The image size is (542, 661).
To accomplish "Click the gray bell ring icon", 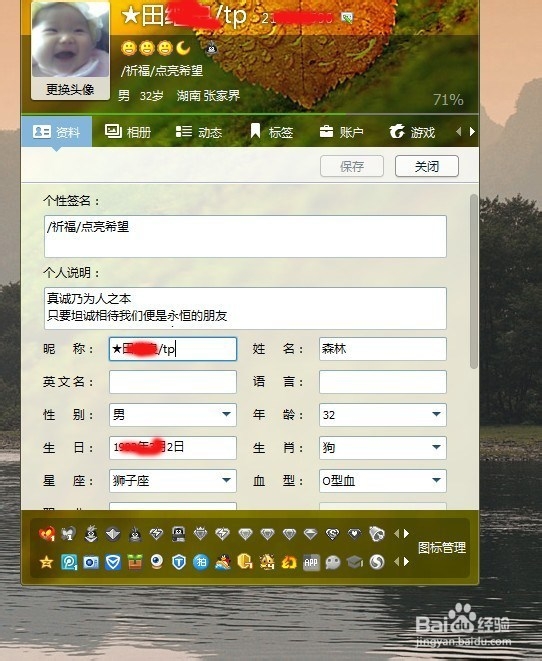I will pos(377,534).
